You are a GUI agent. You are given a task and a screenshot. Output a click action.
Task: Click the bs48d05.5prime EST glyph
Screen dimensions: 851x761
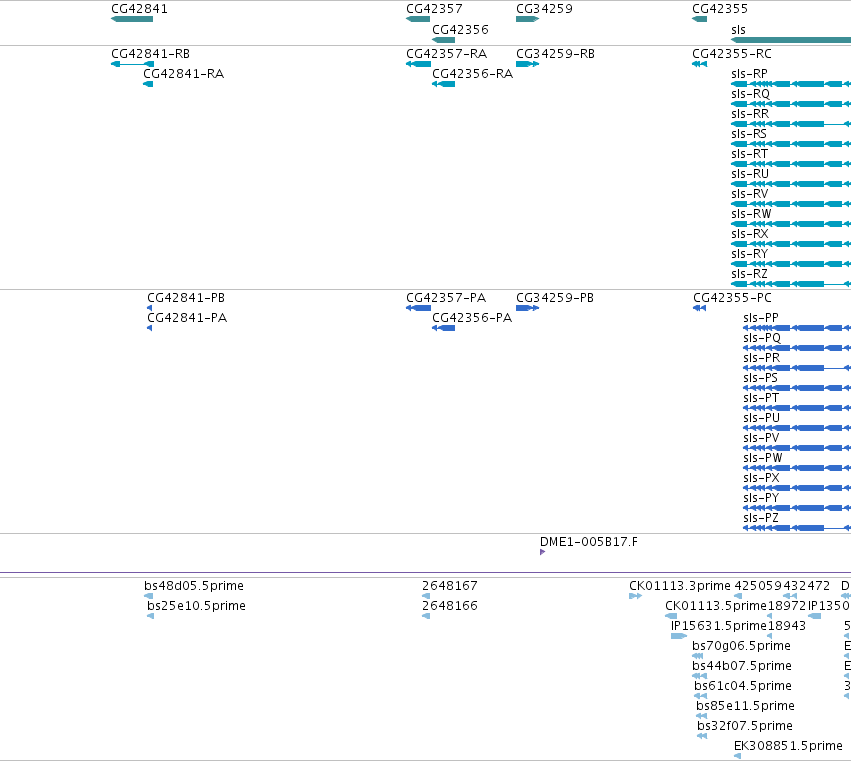[x=149, y=596]
